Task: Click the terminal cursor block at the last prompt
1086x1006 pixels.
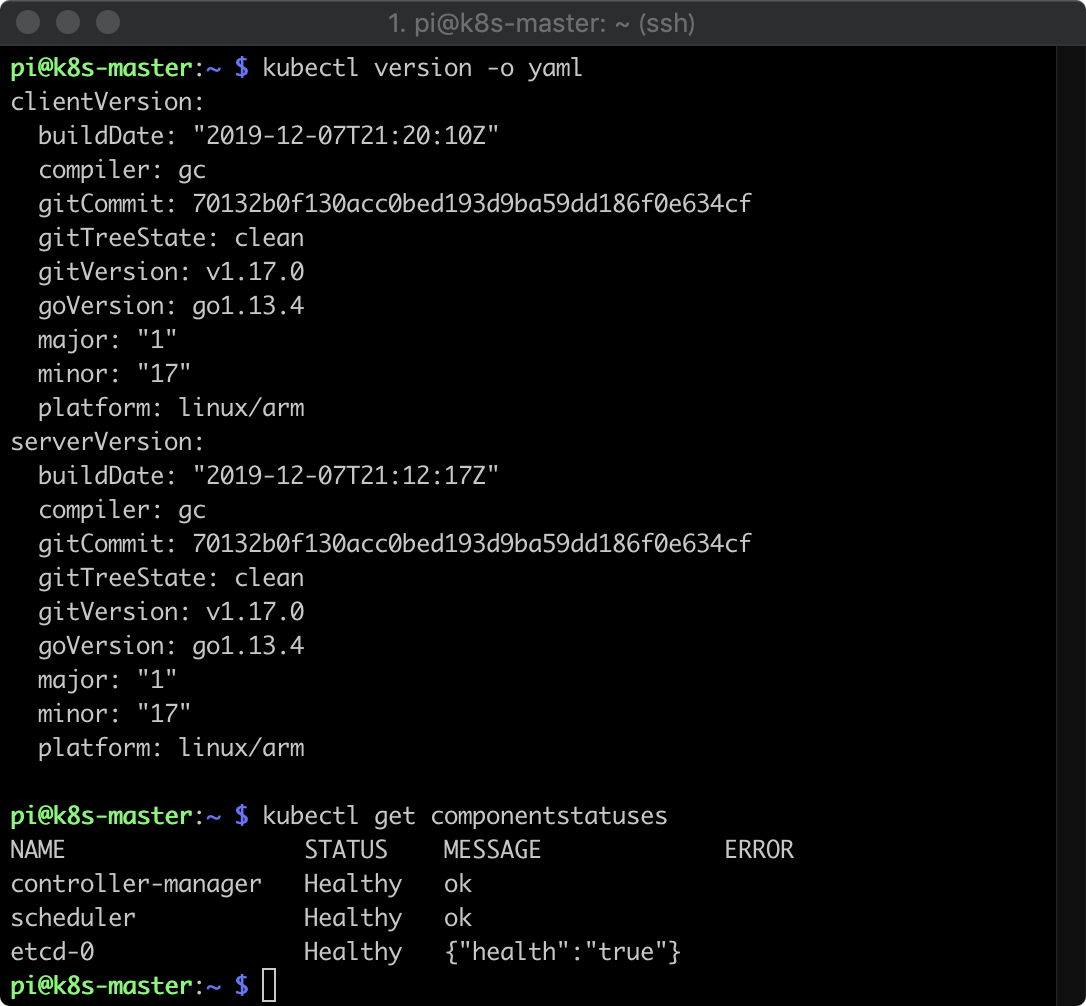Action: tap(269, 985)
